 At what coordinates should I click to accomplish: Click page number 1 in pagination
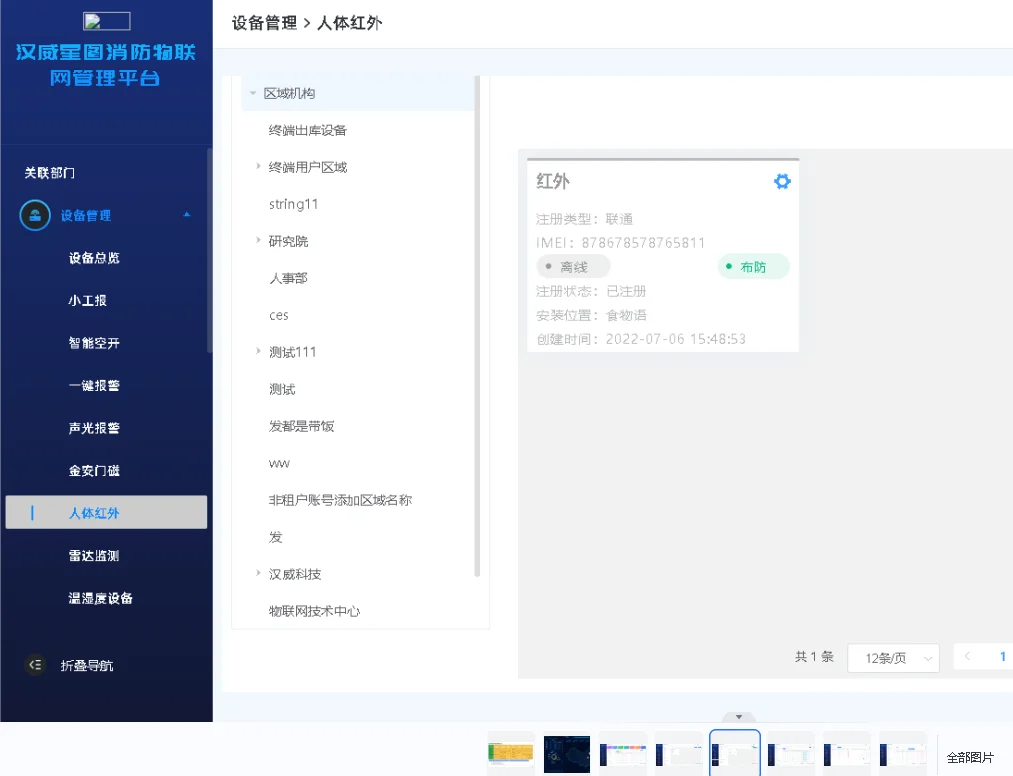1004,657
